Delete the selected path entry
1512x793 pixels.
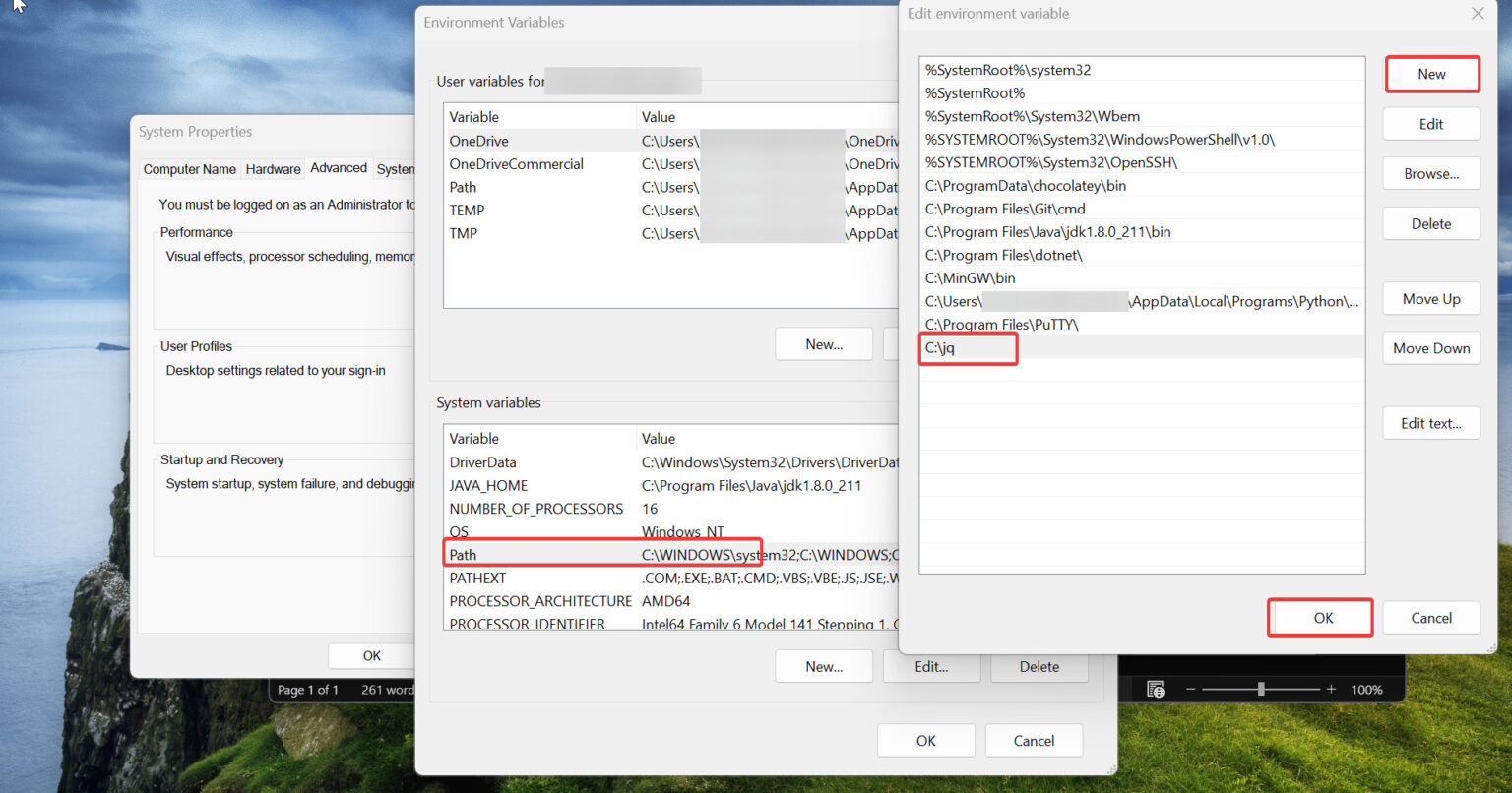(1430, 223)
